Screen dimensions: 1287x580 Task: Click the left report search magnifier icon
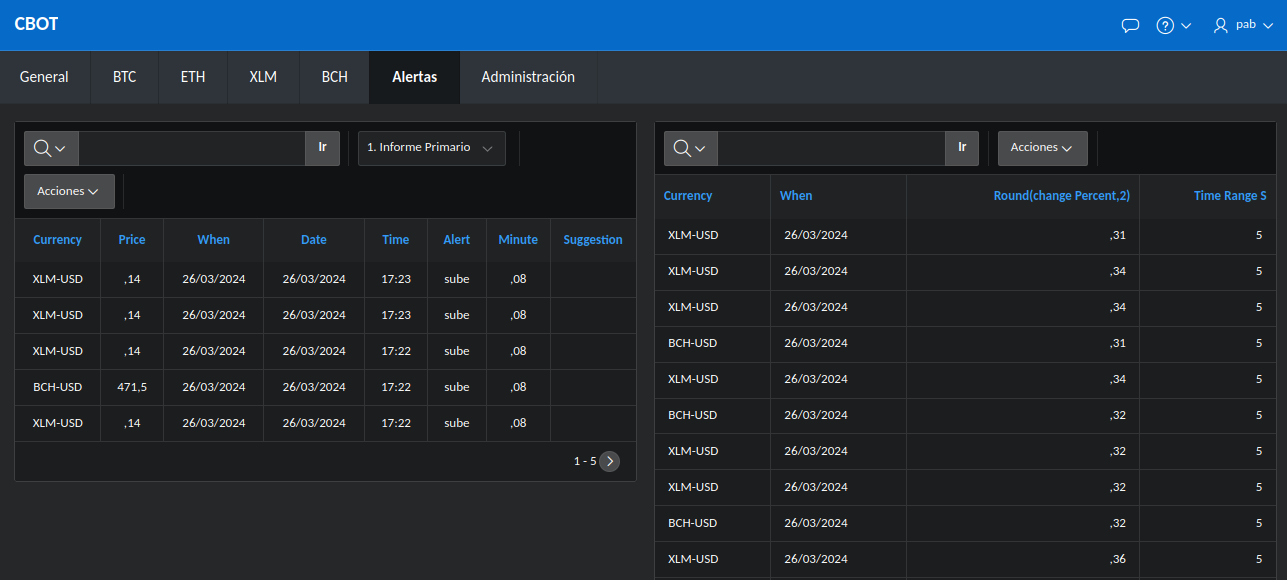pos(50,148)
